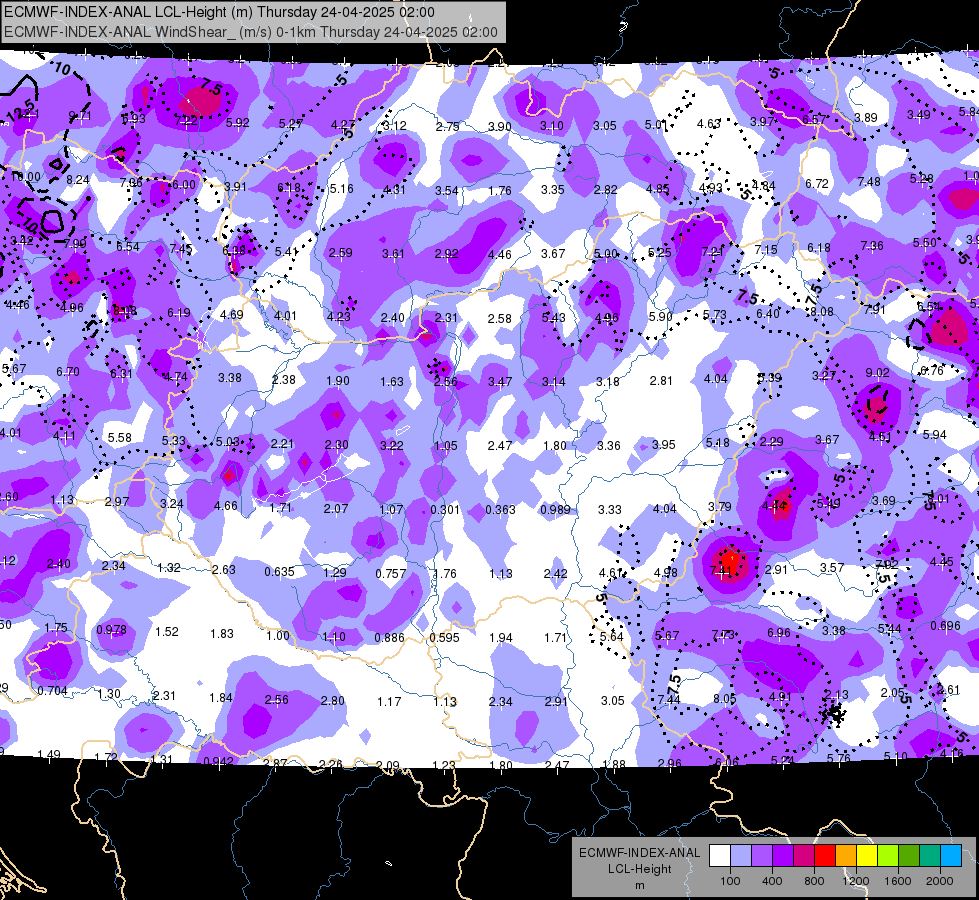The width and height of the screenshot is (979, 900).
Task: Click the wind shear value 2.58
Action: pyautogui.click(x=499, y=319)
